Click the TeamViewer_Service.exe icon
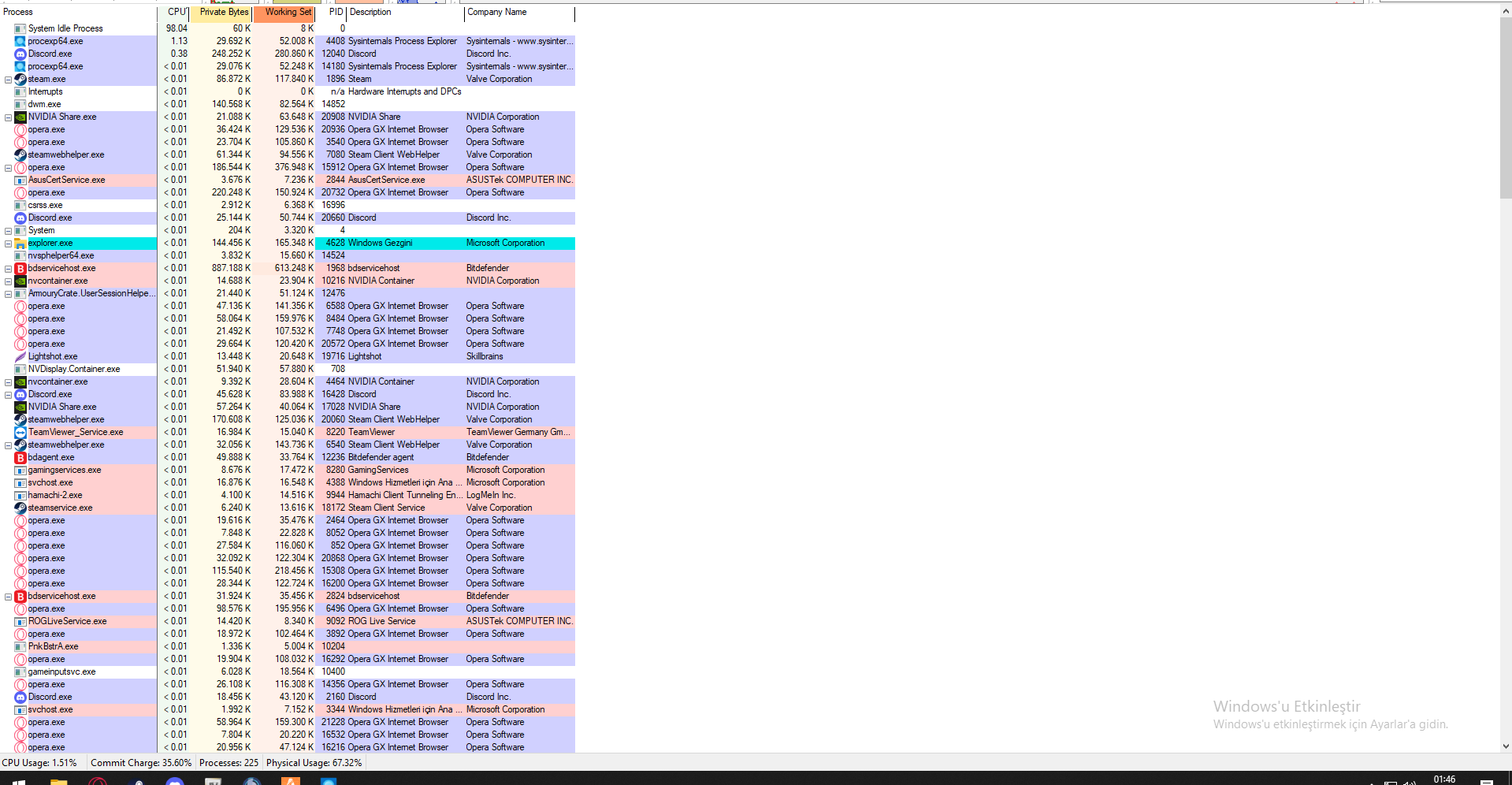The height and width of the screenshot is (785, 1512). point(20,432)
